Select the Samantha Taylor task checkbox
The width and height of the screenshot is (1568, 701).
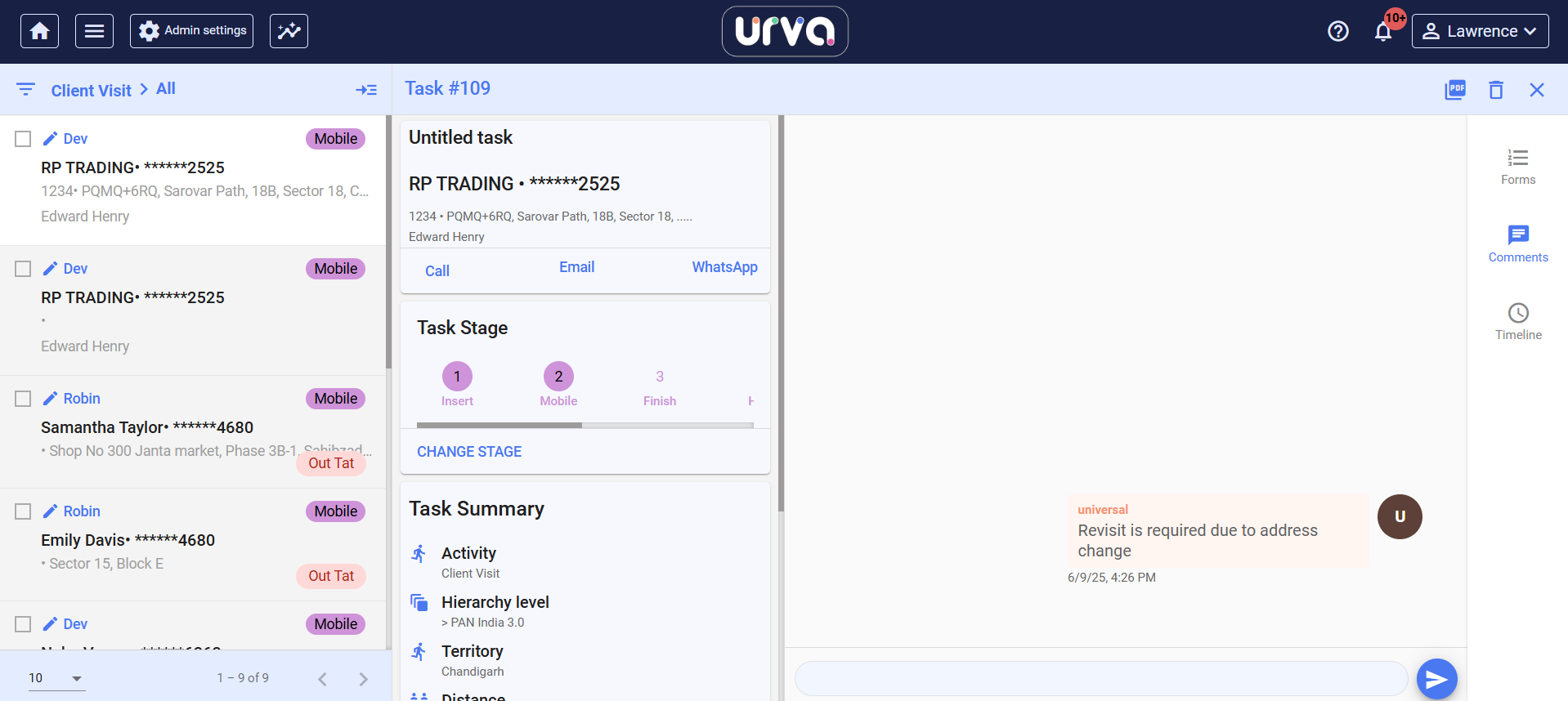pyautogui.click(x=23, y=399)
